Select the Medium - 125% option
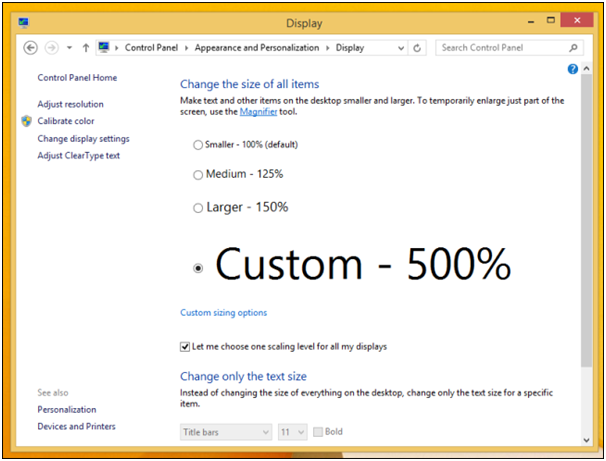Viewport: 606px width, 461px height. pyautogui.click(x=197, y=175)
